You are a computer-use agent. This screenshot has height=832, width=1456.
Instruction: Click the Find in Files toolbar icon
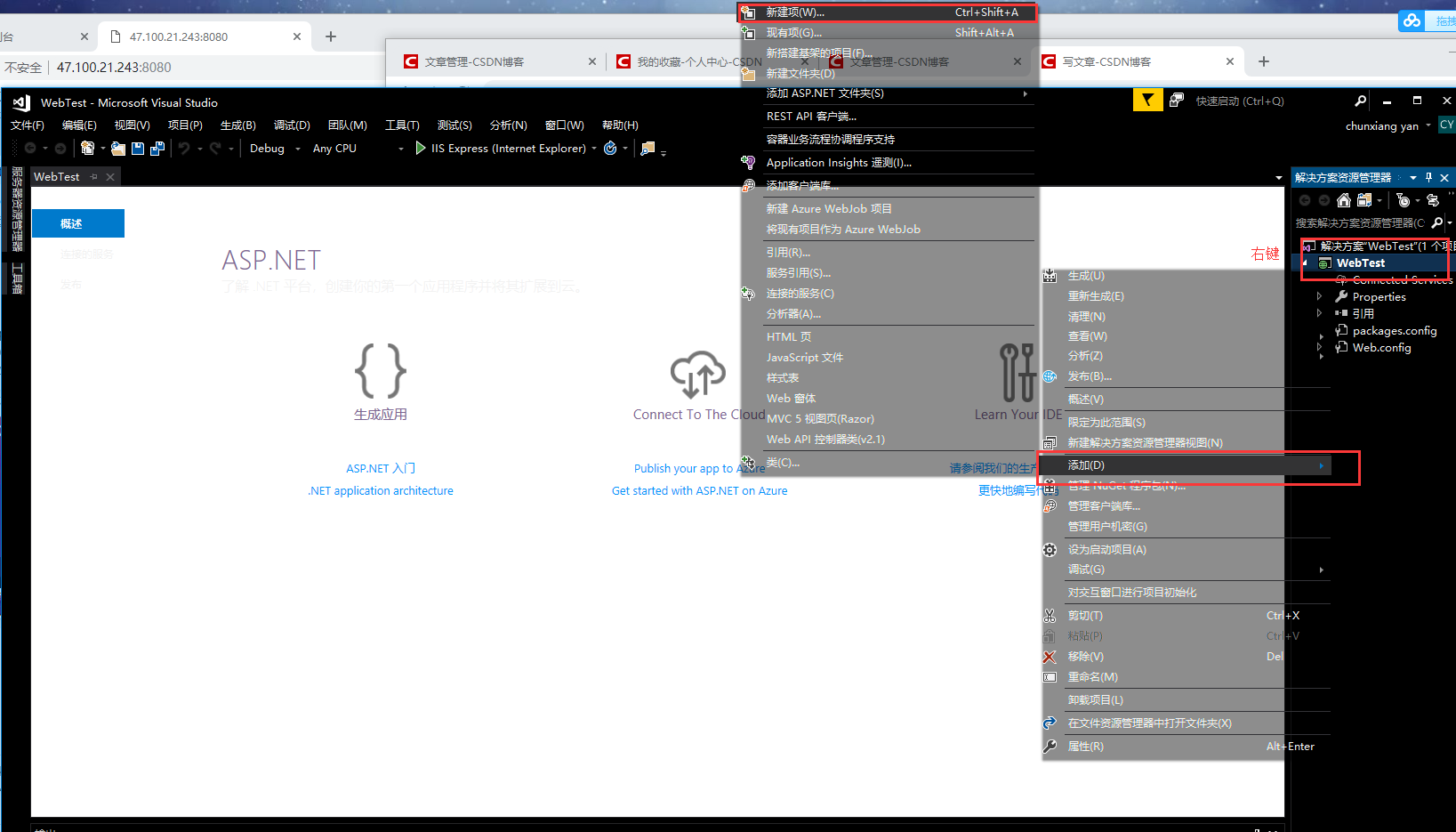pos(648,148)
